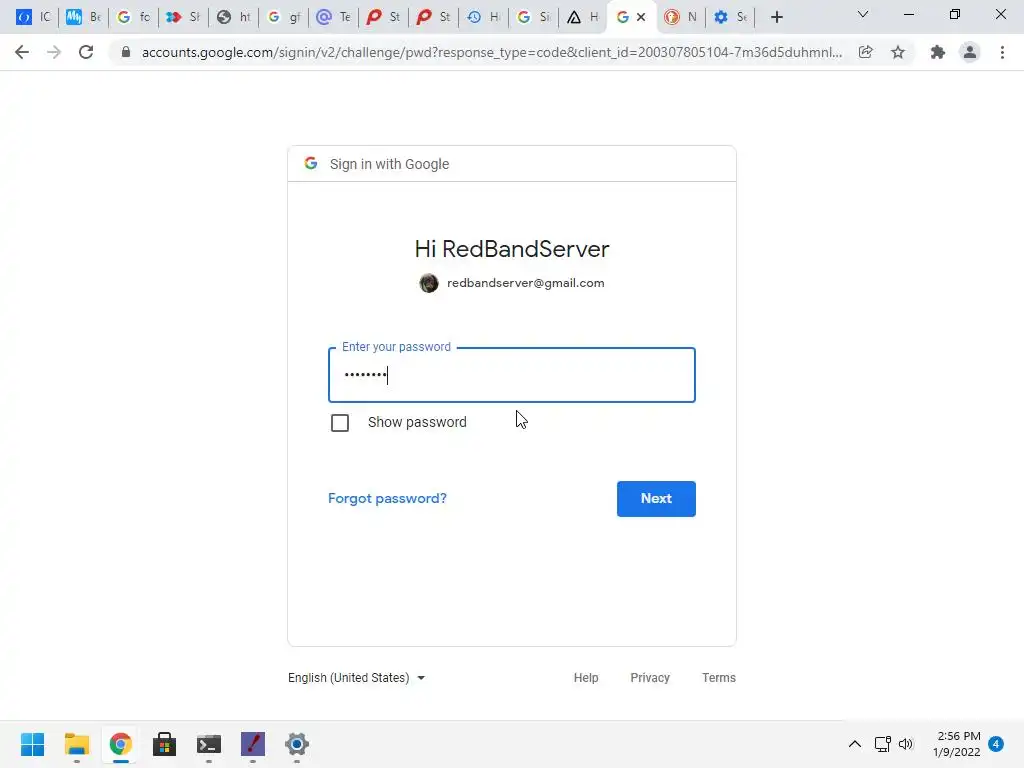The height and width of the screenshot is (768, 1024).
Task: Enable the Show password checkbox
Action: coord(340,423)
